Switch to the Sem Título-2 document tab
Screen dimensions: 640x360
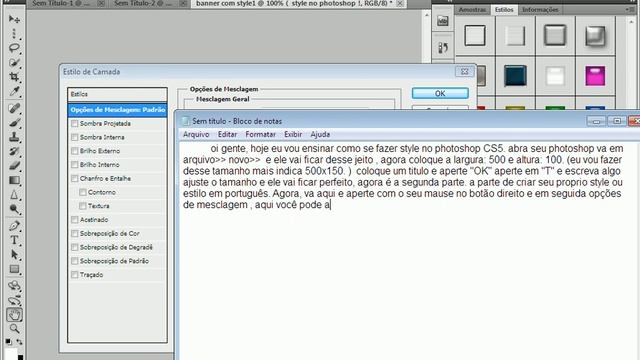point(144,3)
